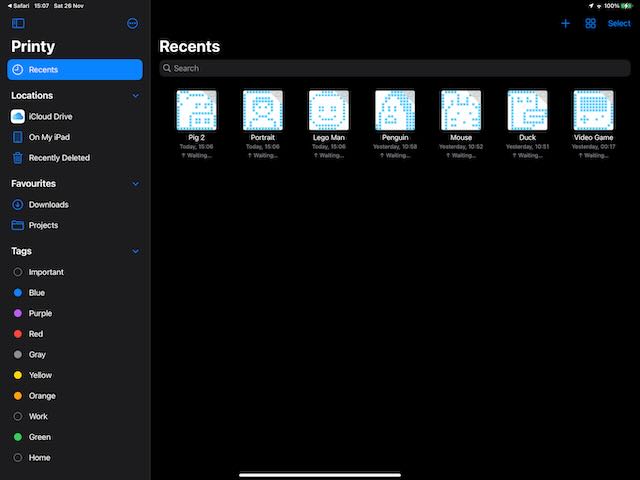
Task: Open the Pig 2 document thumbnail
Action: click(196, 110)
